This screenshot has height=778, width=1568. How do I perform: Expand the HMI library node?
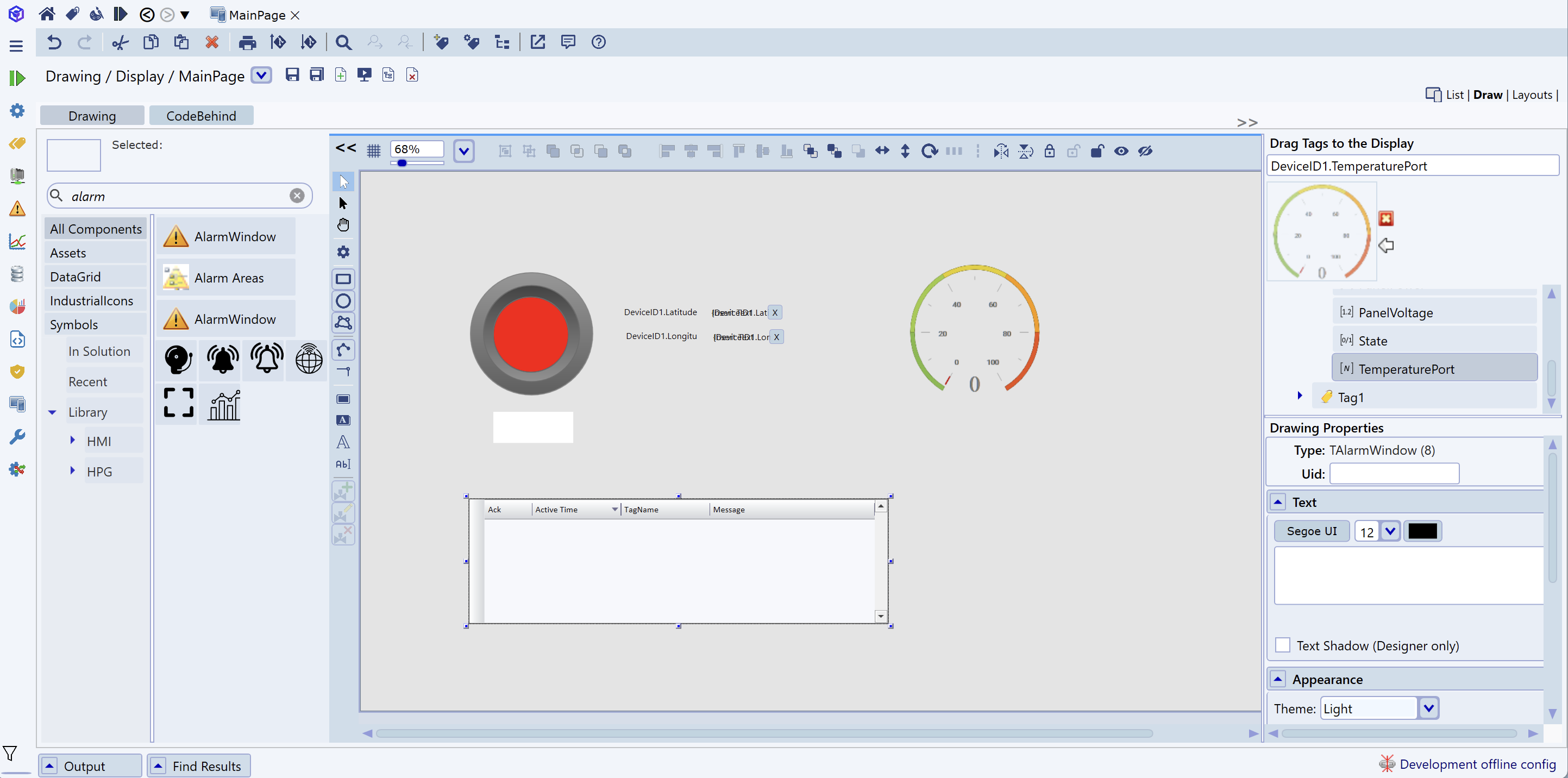[x=72, y=440]
